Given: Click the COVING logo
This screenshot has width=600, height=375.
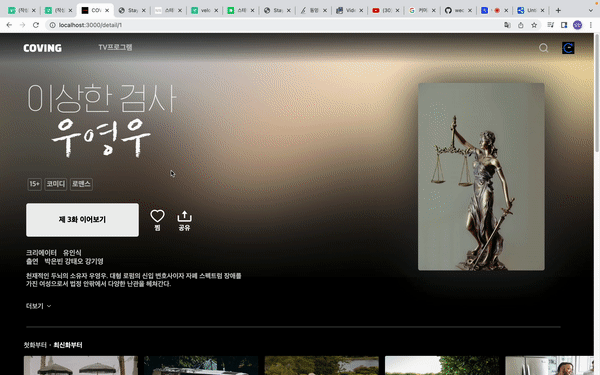Looking at the screenshot, I should click(42, 48).
